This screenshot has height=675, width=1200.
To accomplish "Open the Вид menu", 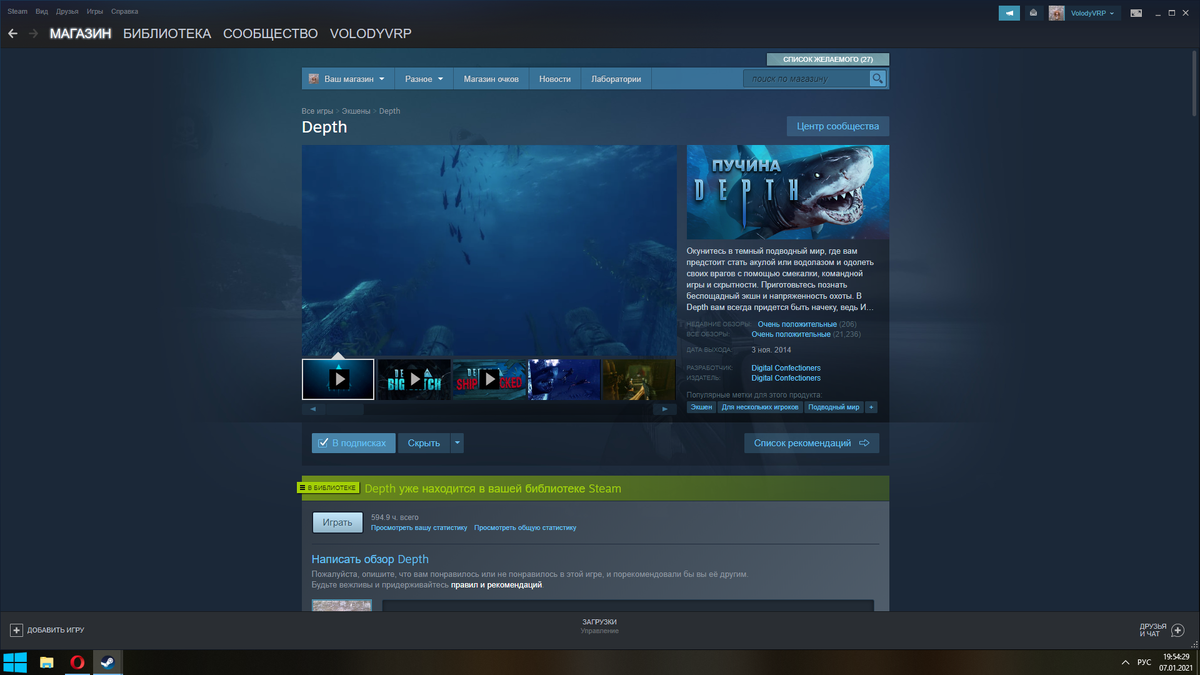I will tap(41, 11).
